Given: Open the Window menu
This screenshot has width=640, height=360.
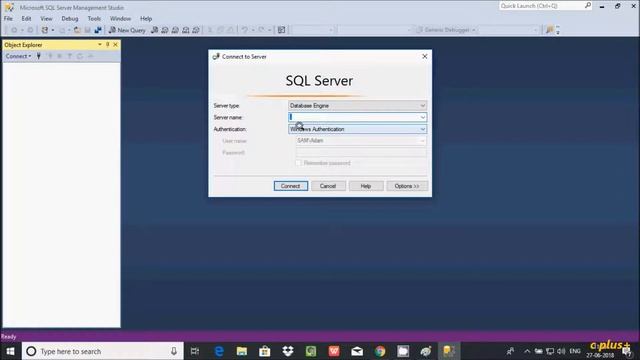Looking at the screenshot, I should pos(120,18).
